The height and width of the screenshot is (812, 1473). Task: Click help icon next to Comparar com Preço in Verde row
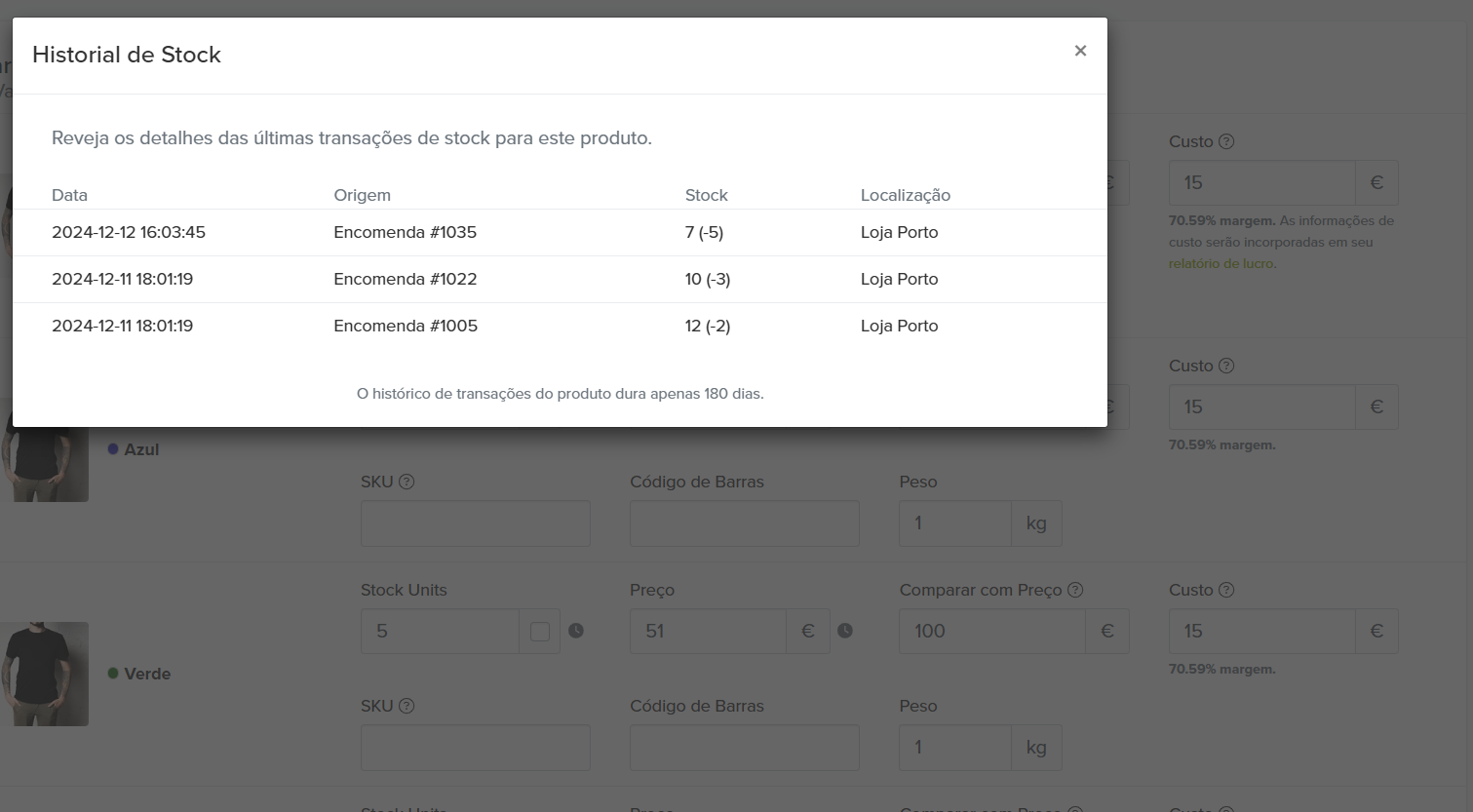pos(1075,590)
